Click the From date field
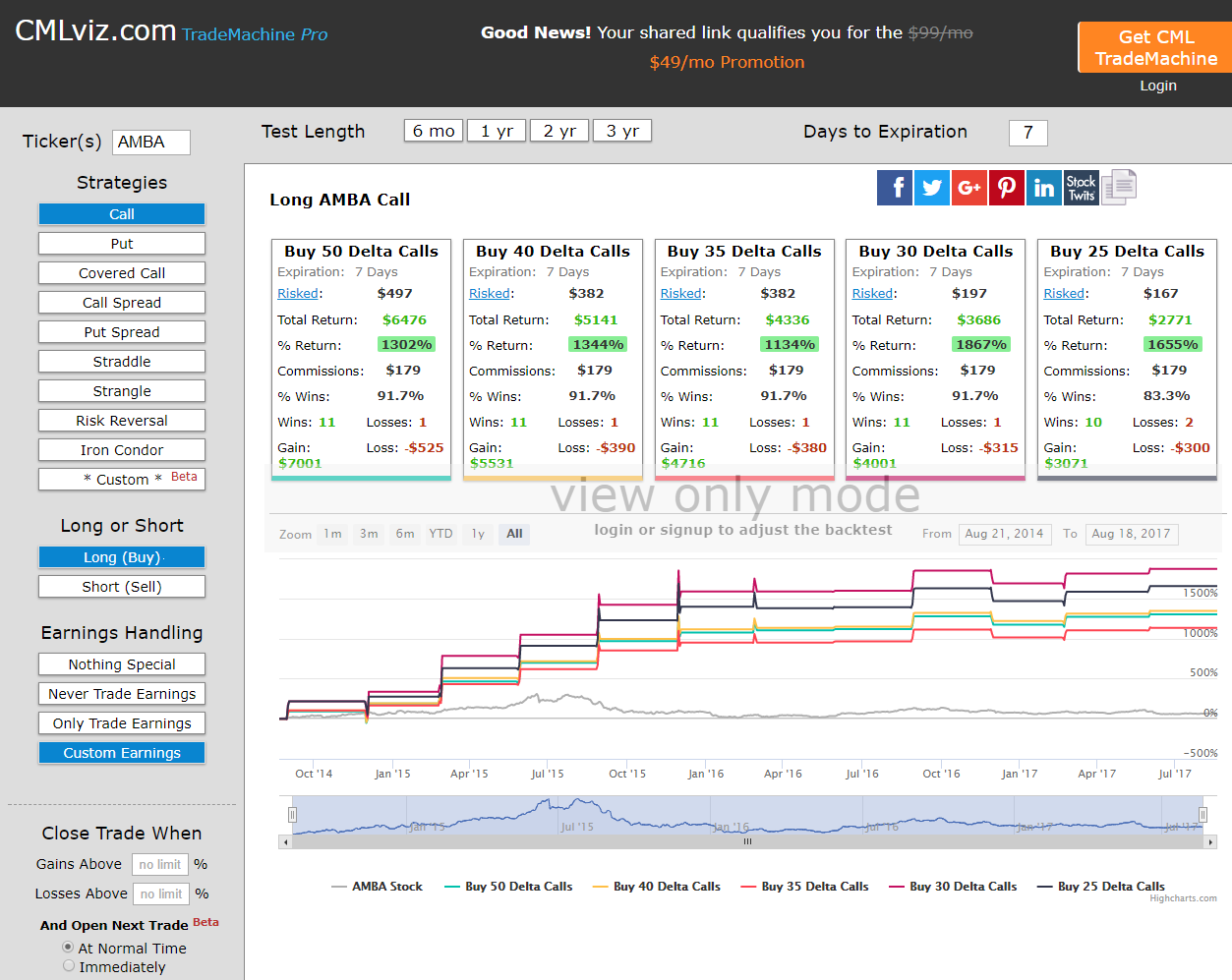This screenshot has height=980, width=1232. tap(1005, 534)
